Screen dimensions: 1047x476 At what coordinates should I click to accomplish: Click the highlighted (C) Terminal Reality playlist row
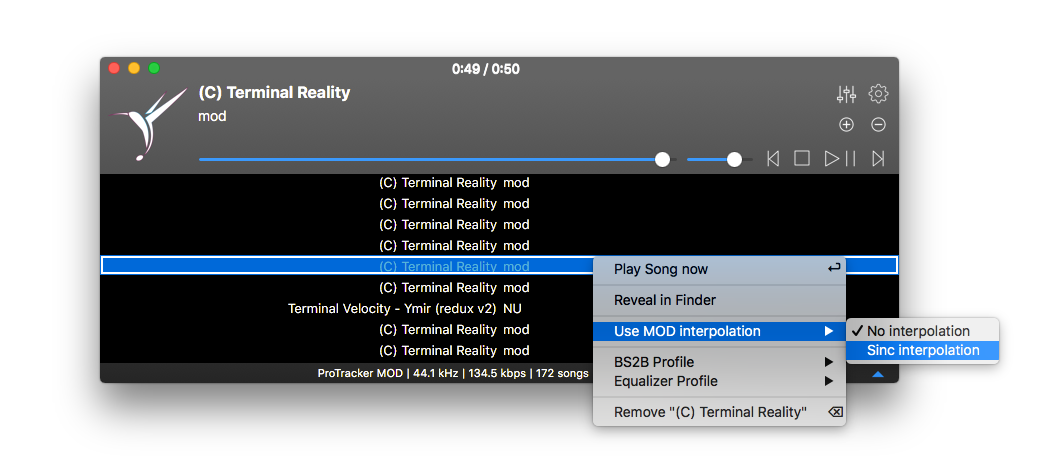click(499, 266)
